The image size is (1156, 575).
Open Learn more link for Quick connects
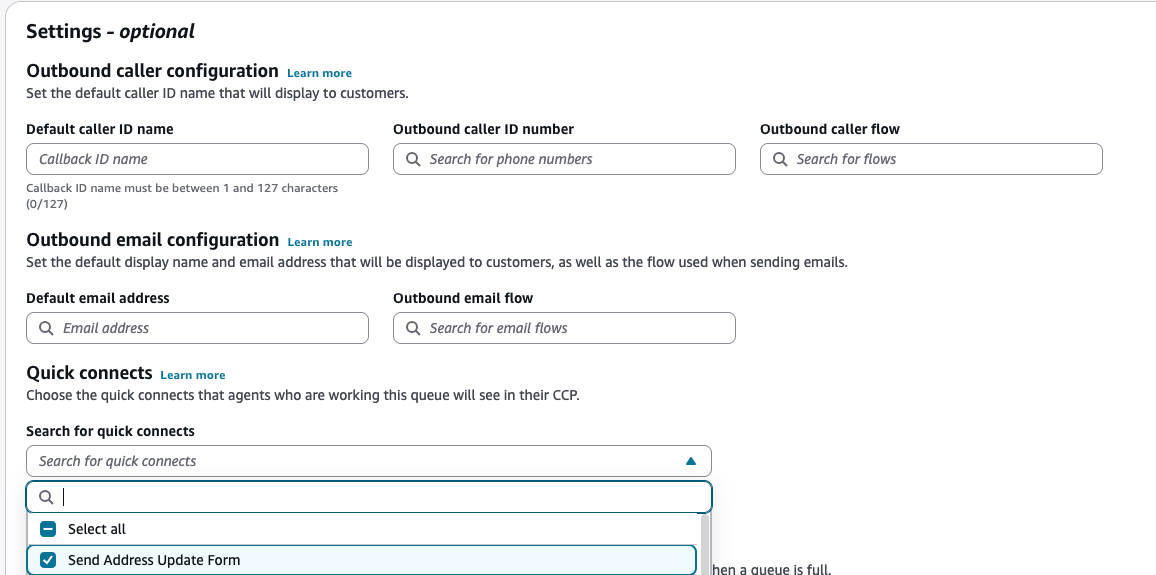[193, 375]
